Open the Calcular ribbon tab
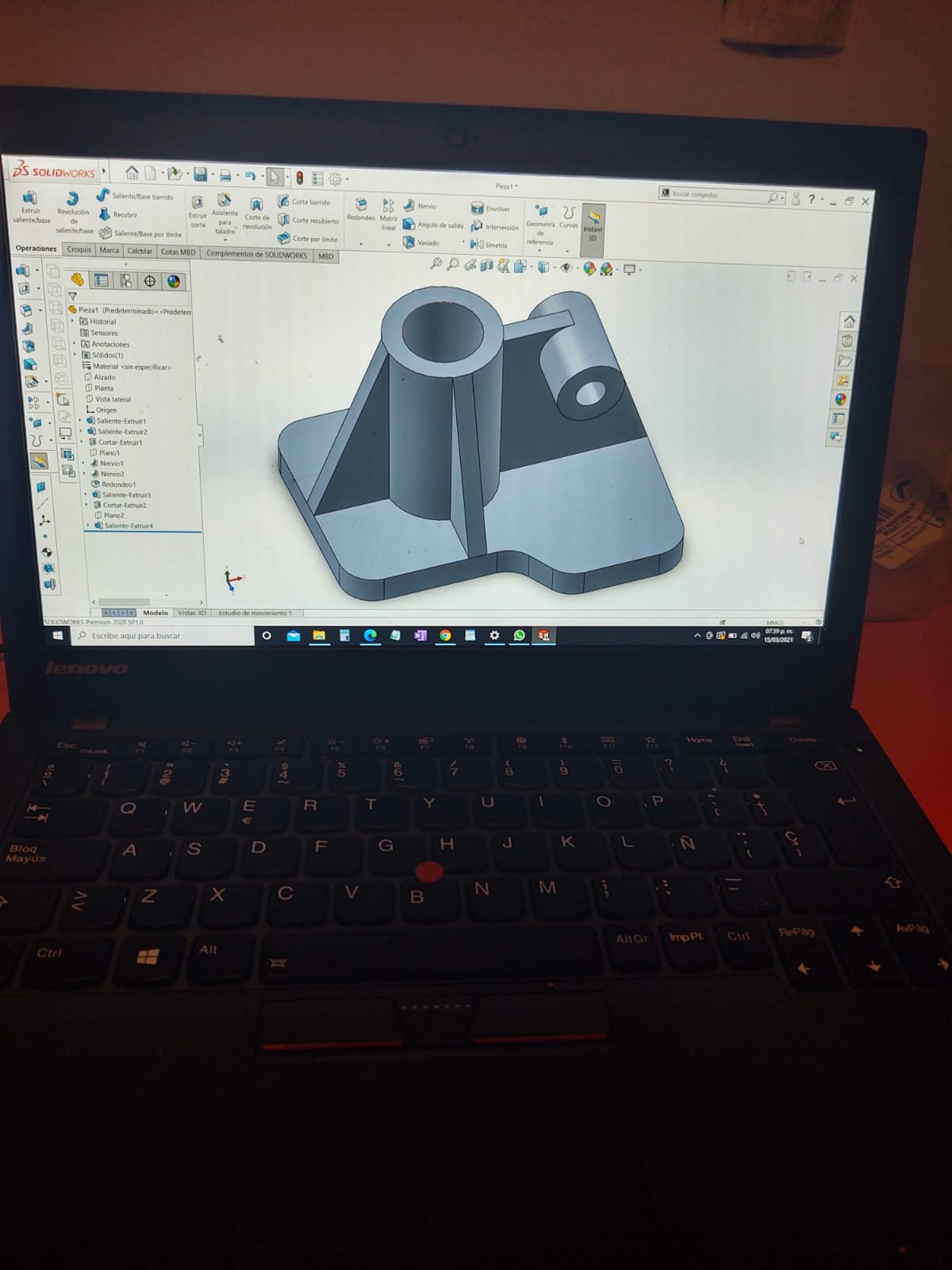Viewport: 952px width, 1270px height. (140, 251)
